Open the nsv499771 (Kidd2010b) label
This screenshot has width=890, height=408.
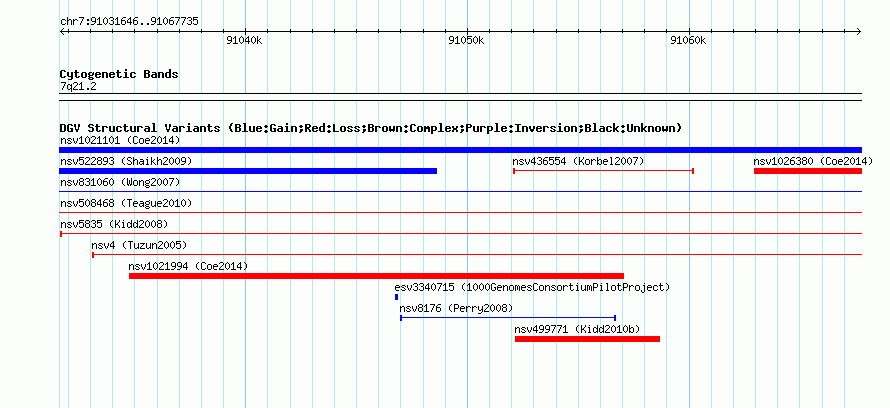(x=577, y=329)
